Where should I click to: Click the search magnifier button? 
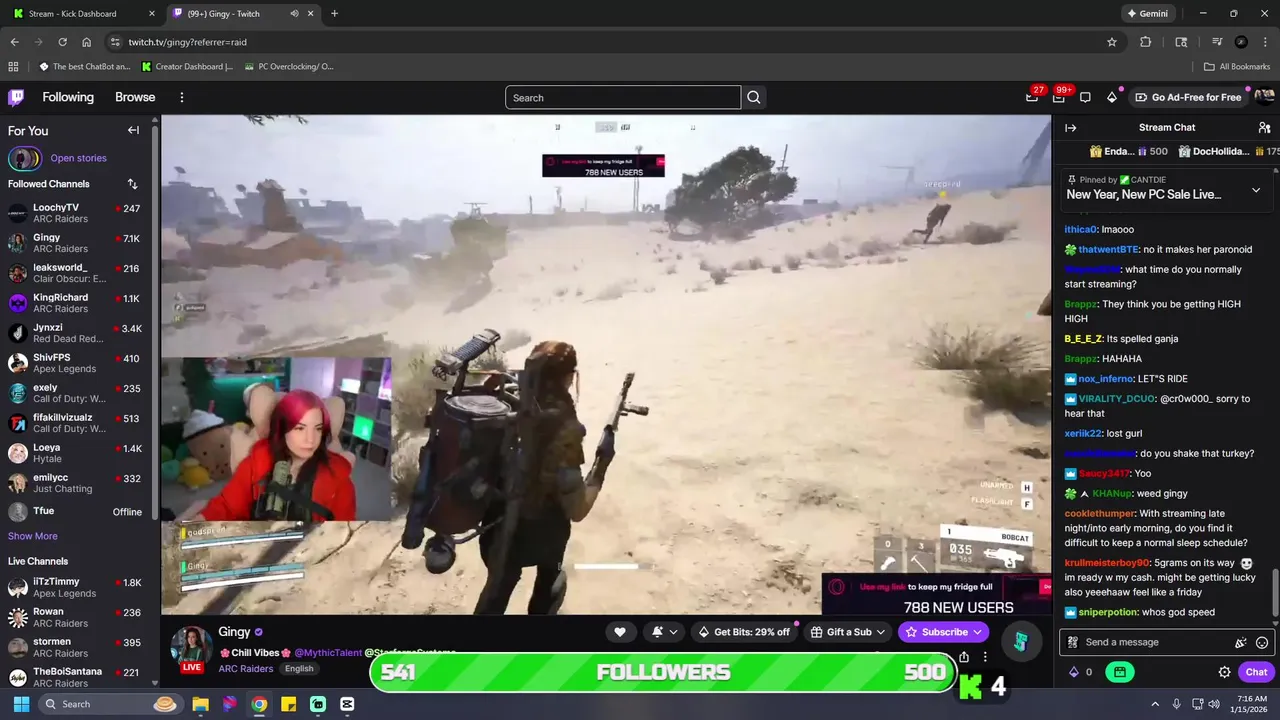click(754, 97)
